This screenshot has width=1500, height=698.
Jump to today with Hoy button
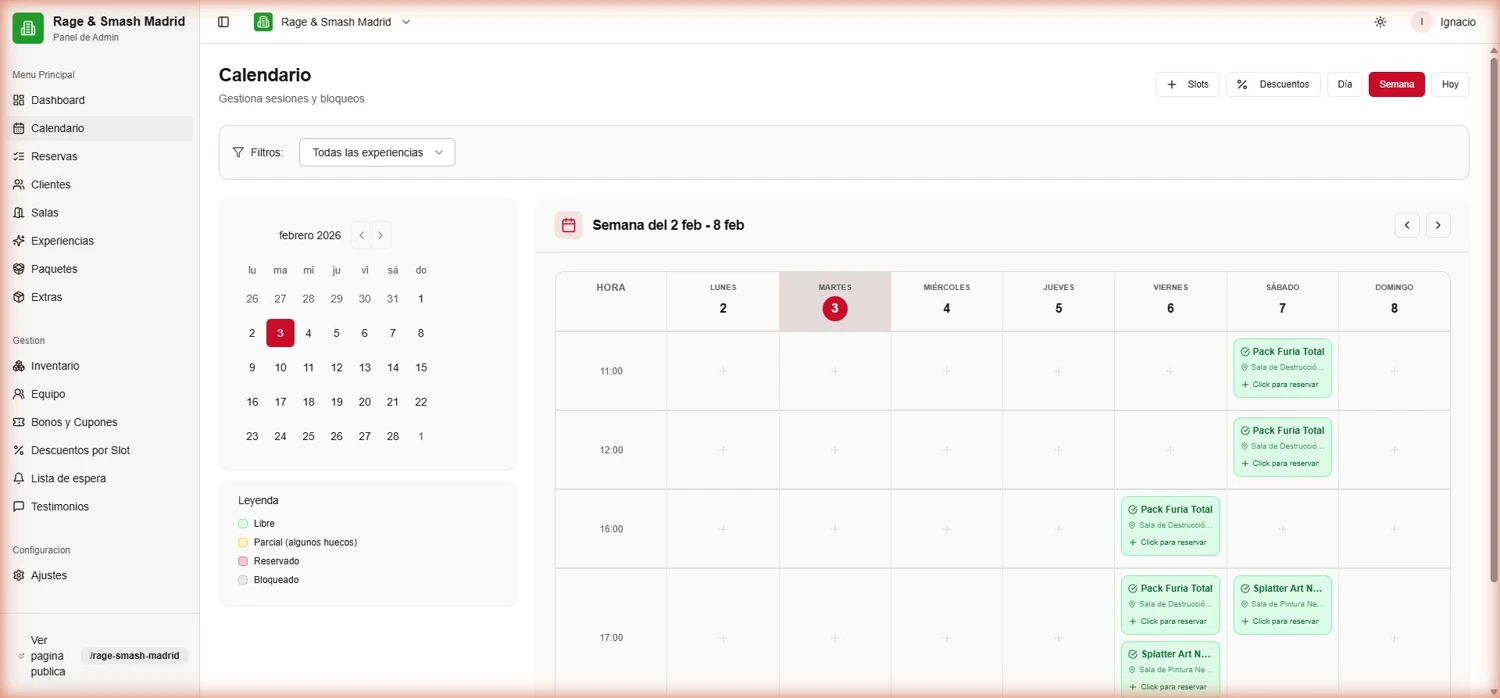click(1450, 84)
